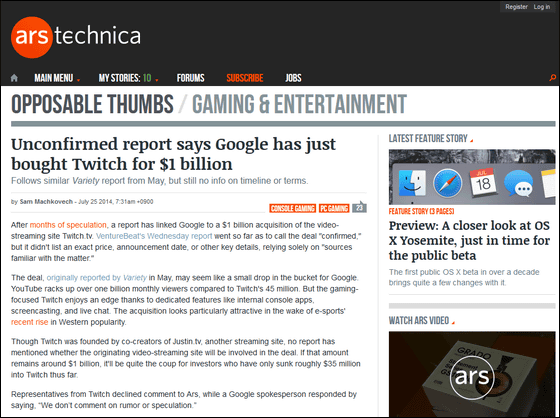Open the months of speculation link
Image resolution: width=560 pixels, height=418 pixels.
(68, 225)
